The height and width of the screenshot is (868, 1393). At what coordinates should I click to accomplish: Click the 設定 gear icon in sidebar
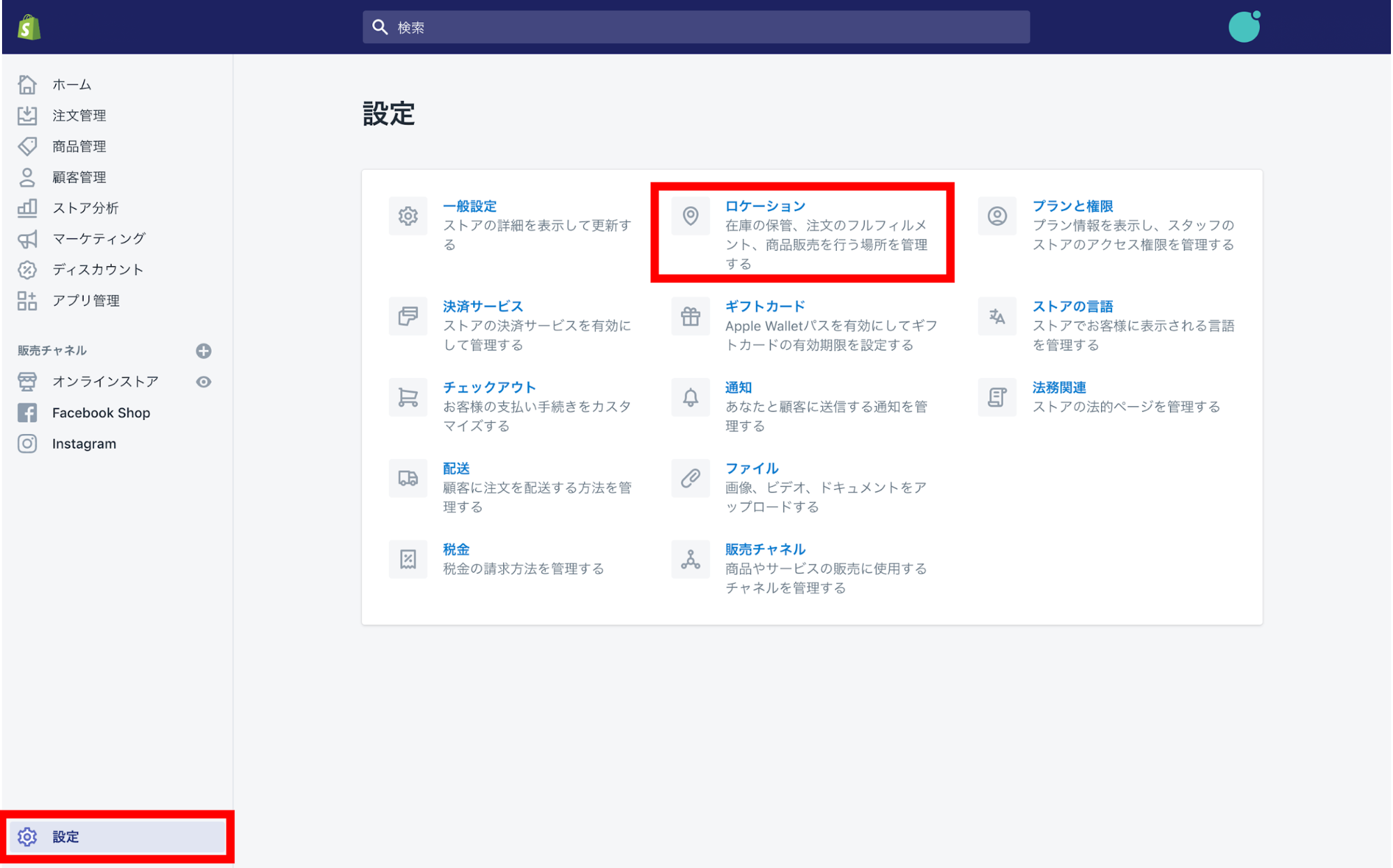[27, 837]
